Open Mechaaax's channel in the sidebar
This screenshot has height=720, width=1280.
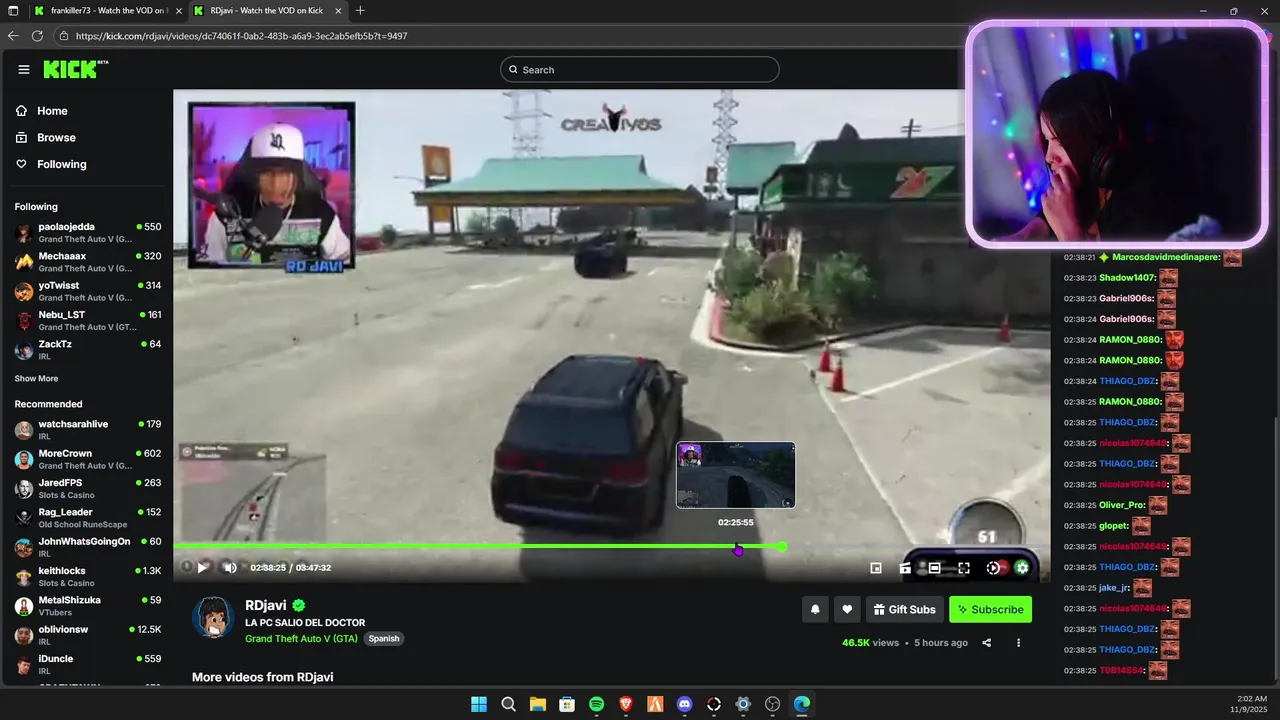coord(88,262)
